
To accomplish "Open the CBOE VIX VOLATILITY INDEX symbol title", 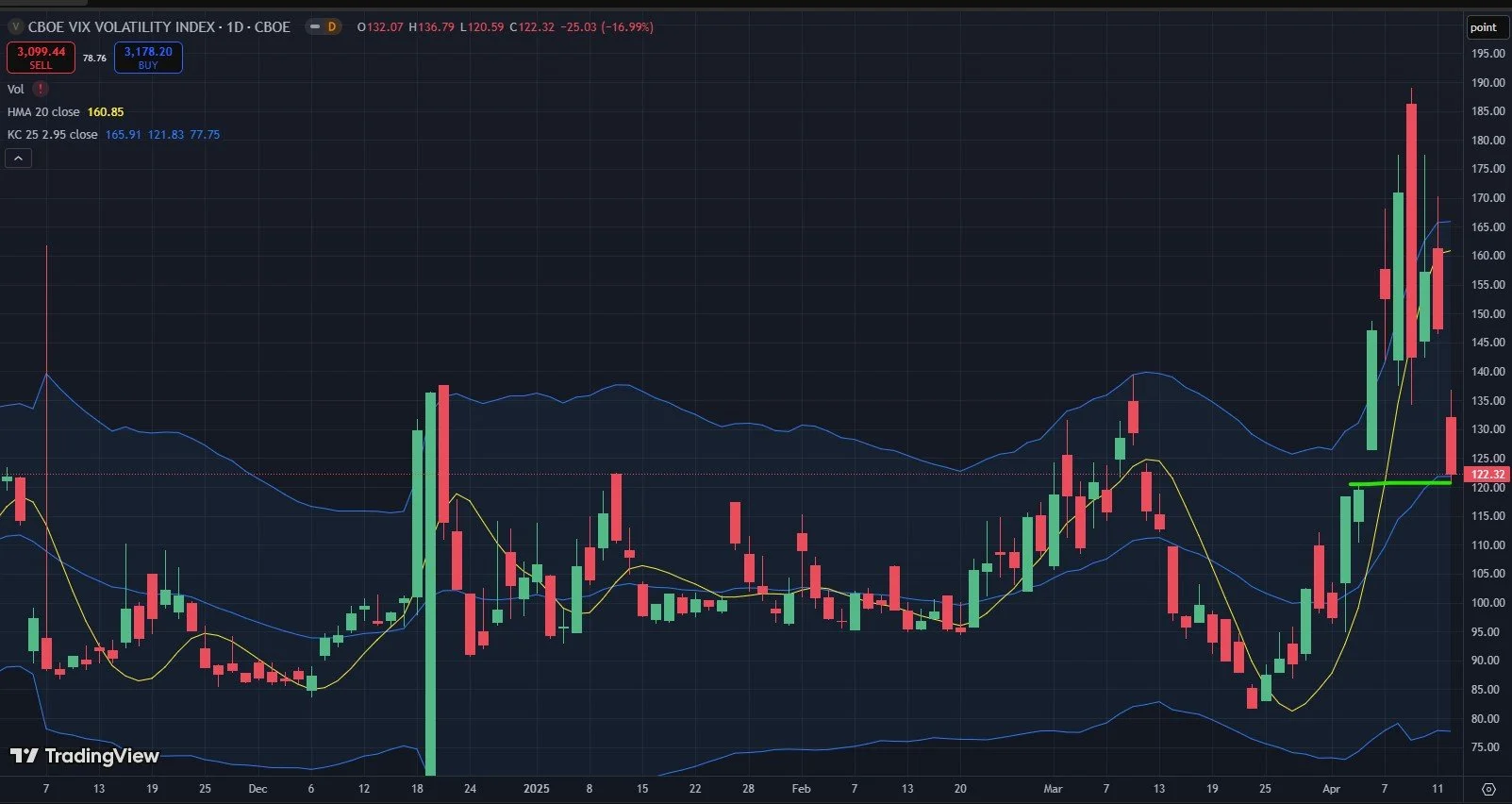I will click(x=159, y=27).
